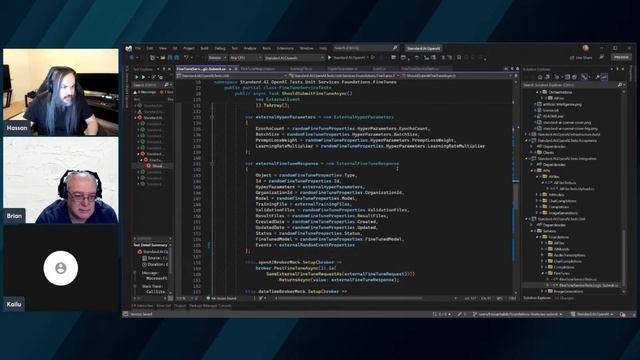Open Properties wrench in Solution Explorer toolbar
The height and width of the screenshot is (360, 640).
pyautogui.click(x=597, y=77)
